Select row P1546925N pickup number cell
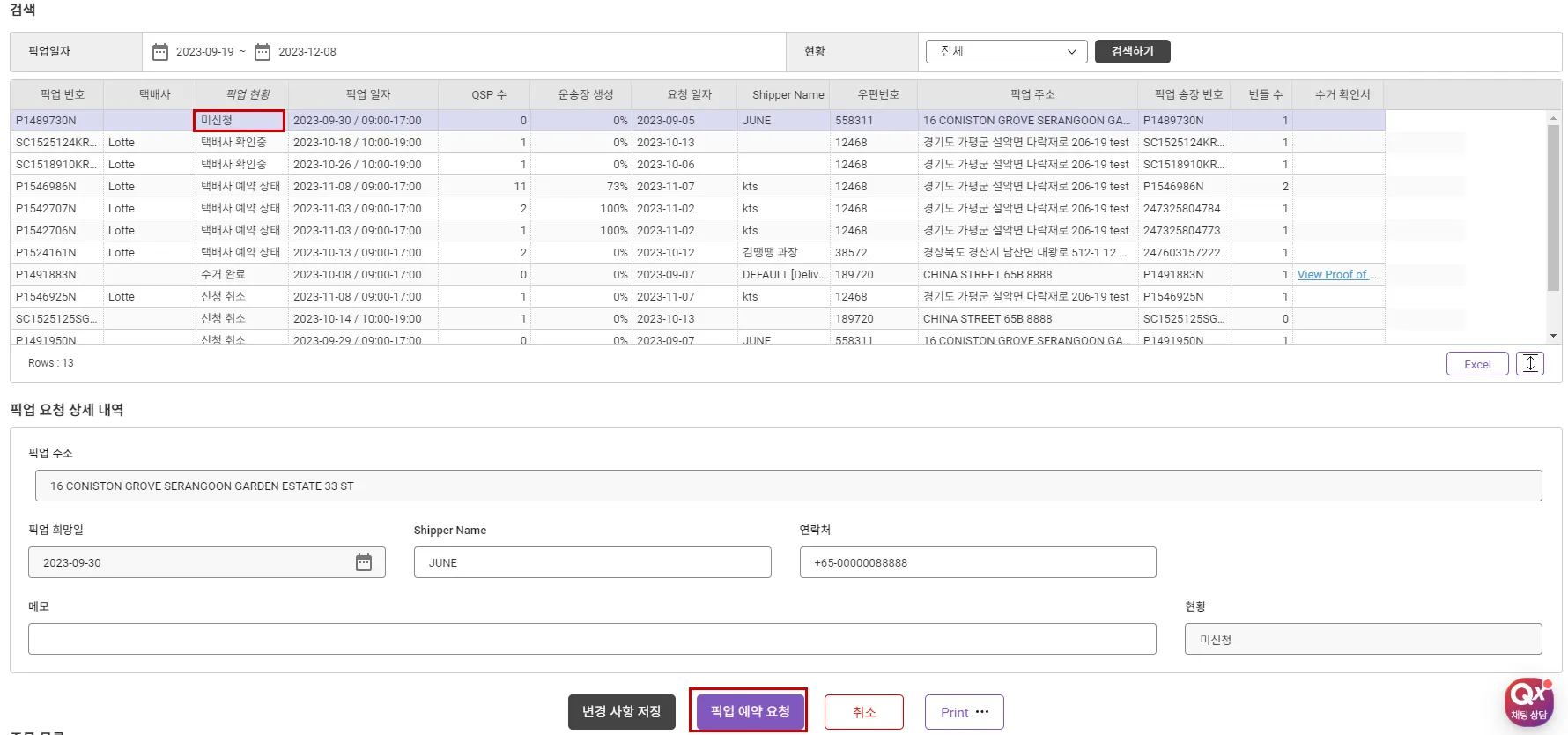1568x735 pixels. coord(57,297)
